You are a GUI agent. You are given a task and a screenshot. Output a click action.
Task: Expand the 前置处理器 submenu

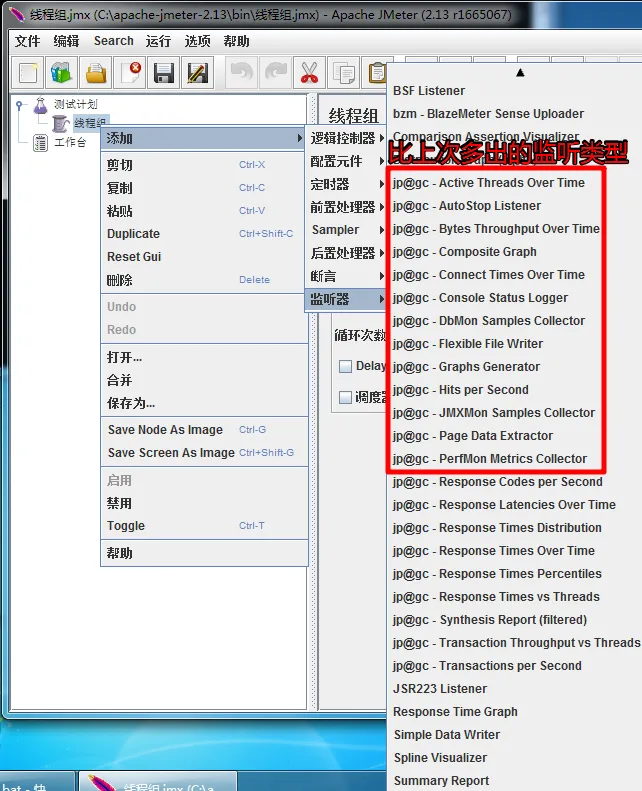[x=347, y=207]
